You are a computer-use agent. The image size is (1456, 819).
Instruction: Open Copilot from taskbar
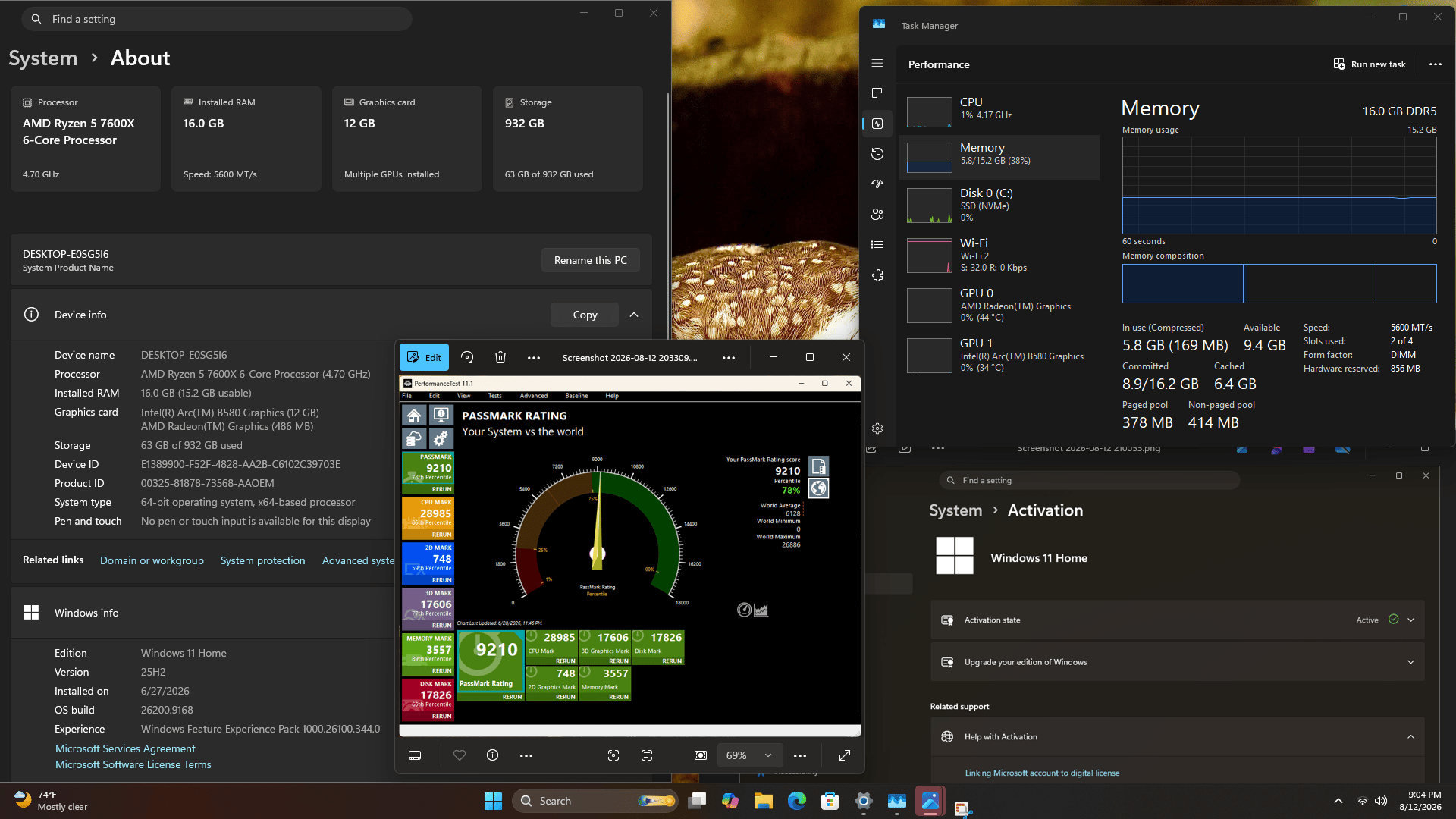(x=730, y=801)
